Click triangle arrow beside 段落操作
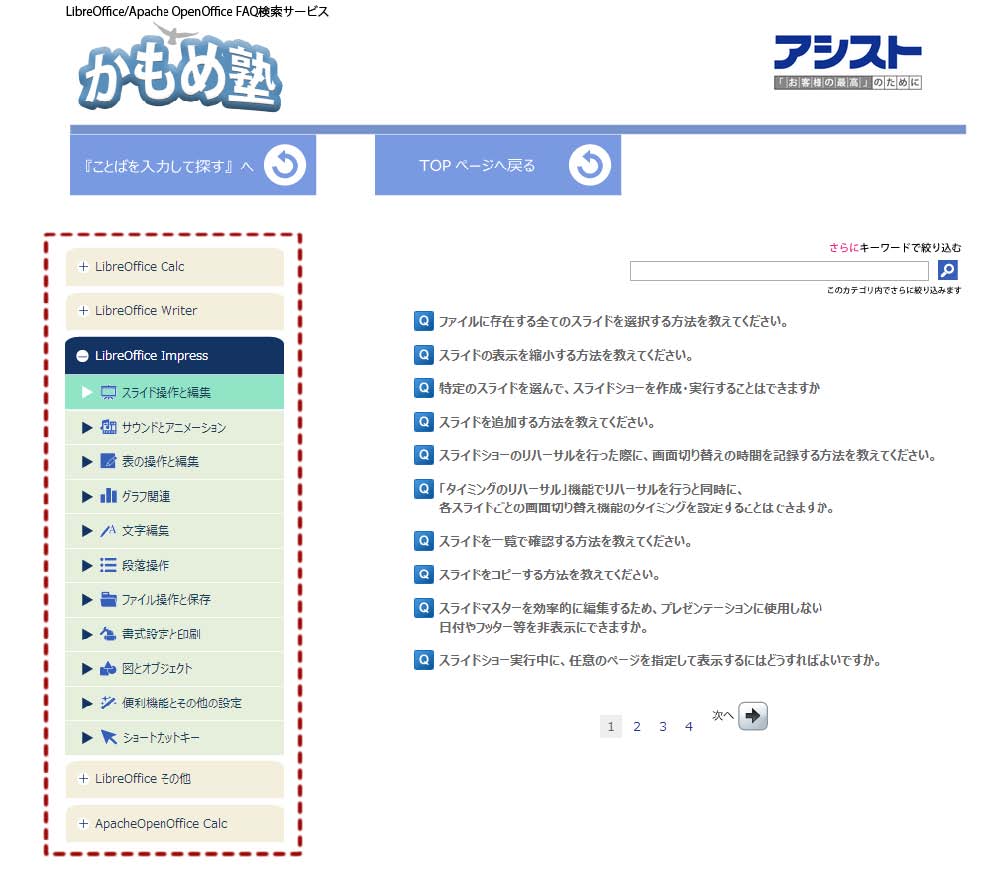 coord(87,565)
